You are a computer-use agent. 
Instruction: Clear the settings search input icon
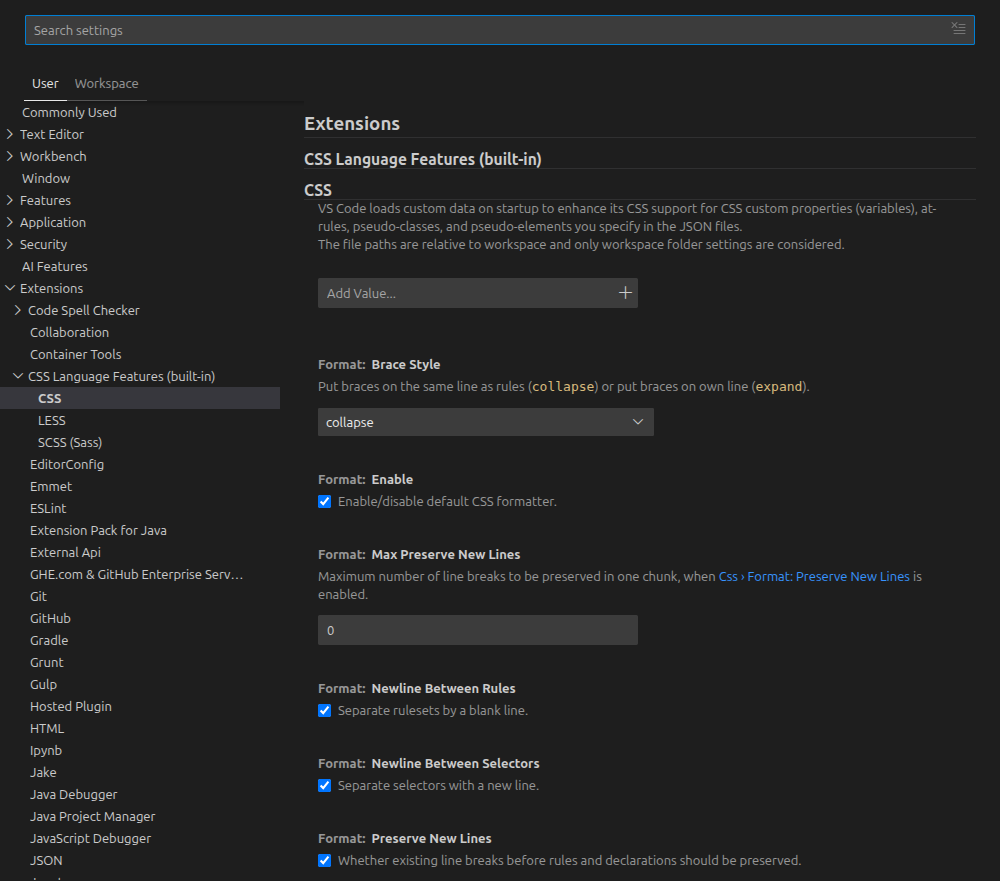tap(958, 28)
